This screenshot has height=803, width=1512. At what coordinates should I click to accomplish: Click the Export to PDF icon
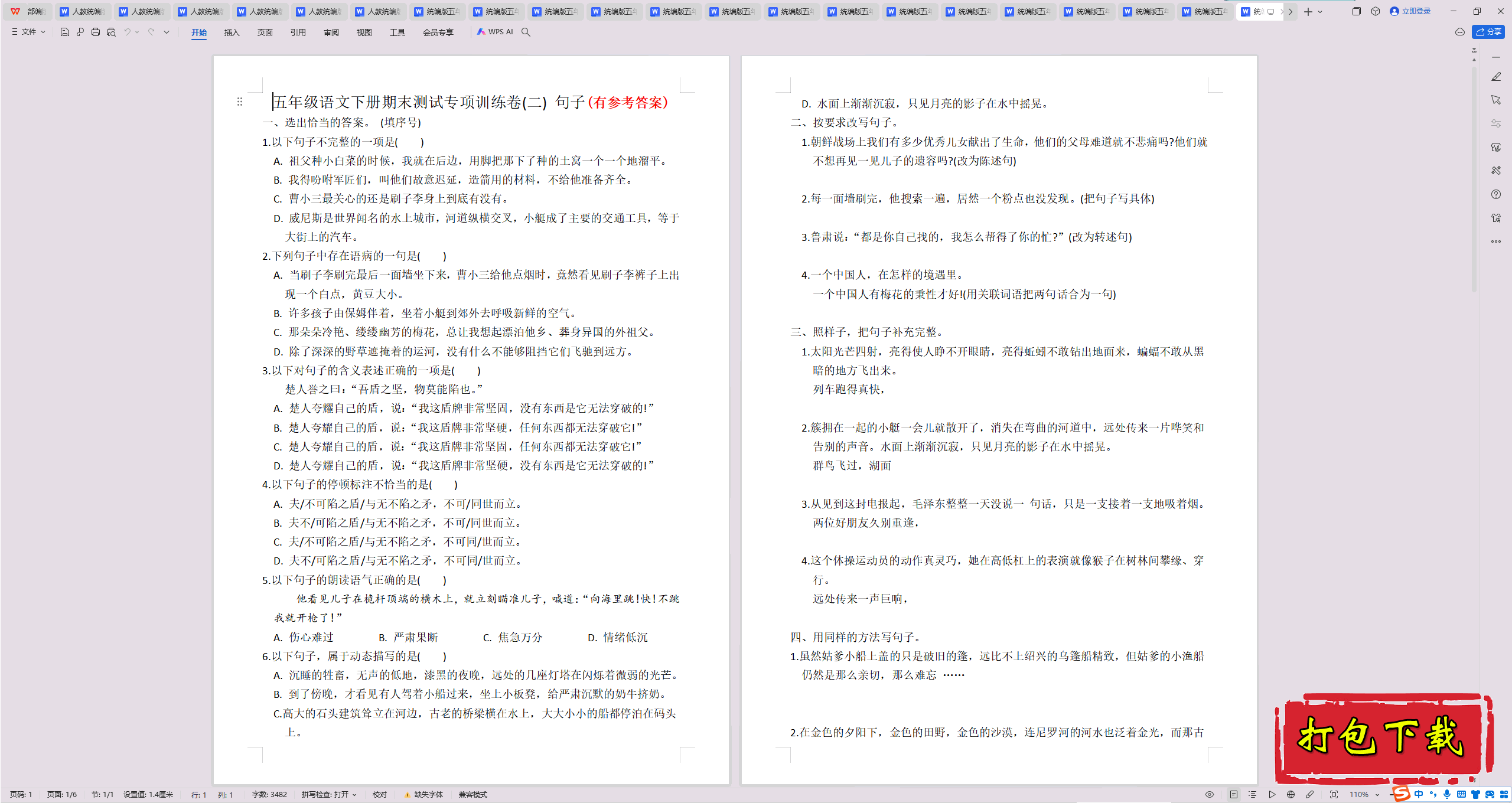point(80,32)
